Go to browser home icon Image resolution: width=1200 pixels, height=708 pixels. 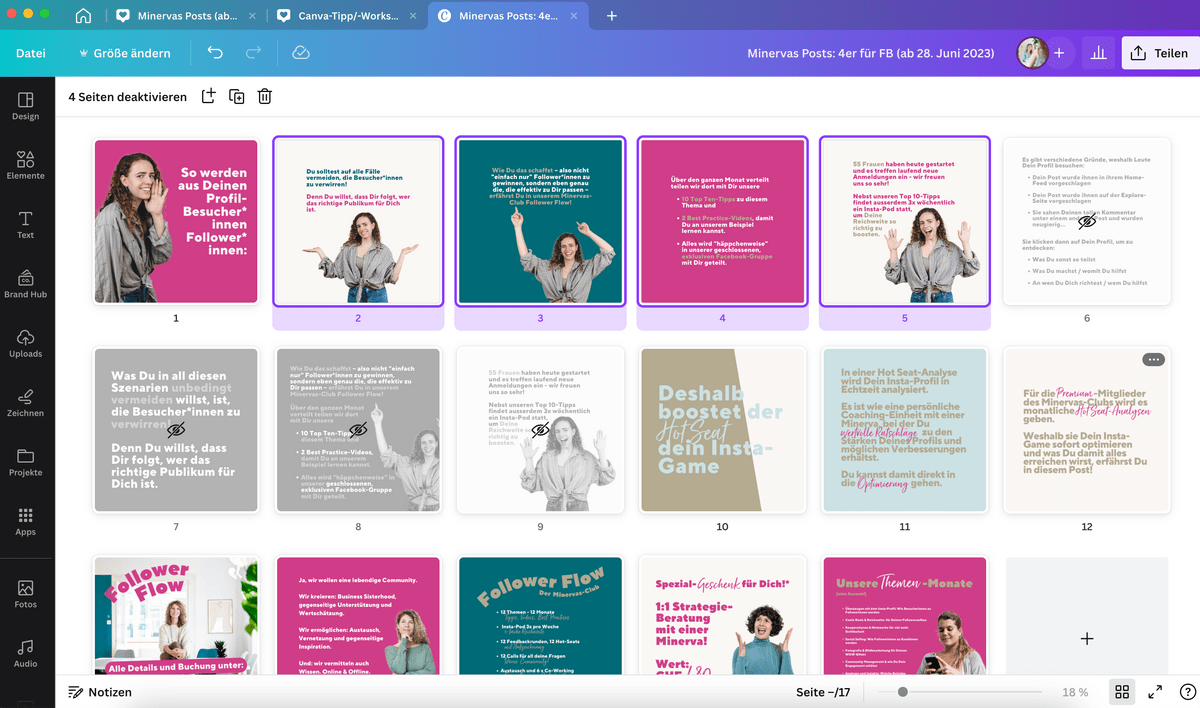[x=83, y=16]
